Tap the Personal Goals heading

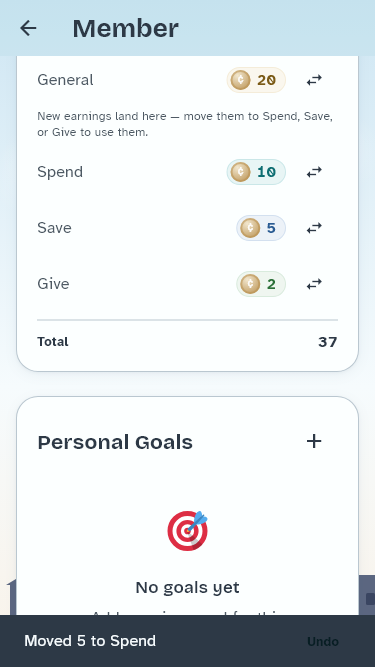click(x=115, y=442)
